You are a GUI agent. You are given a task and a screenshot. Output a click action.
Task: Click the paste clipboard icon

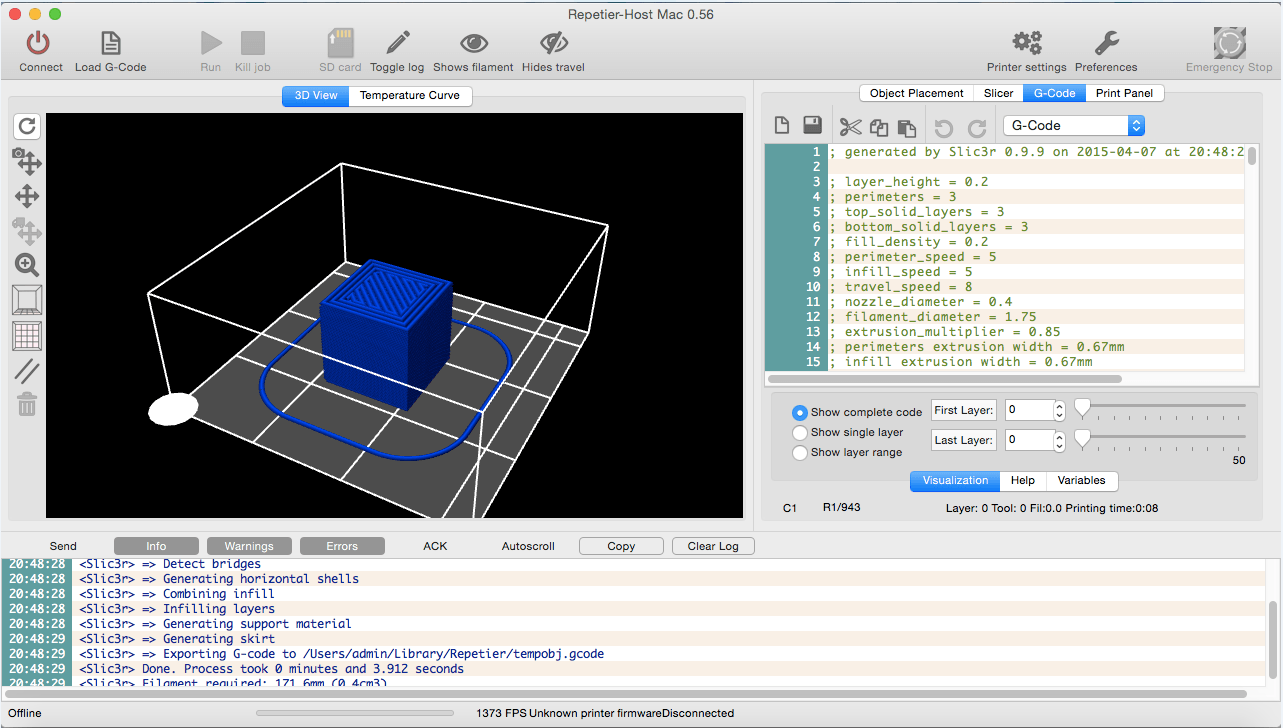point(907,127)
